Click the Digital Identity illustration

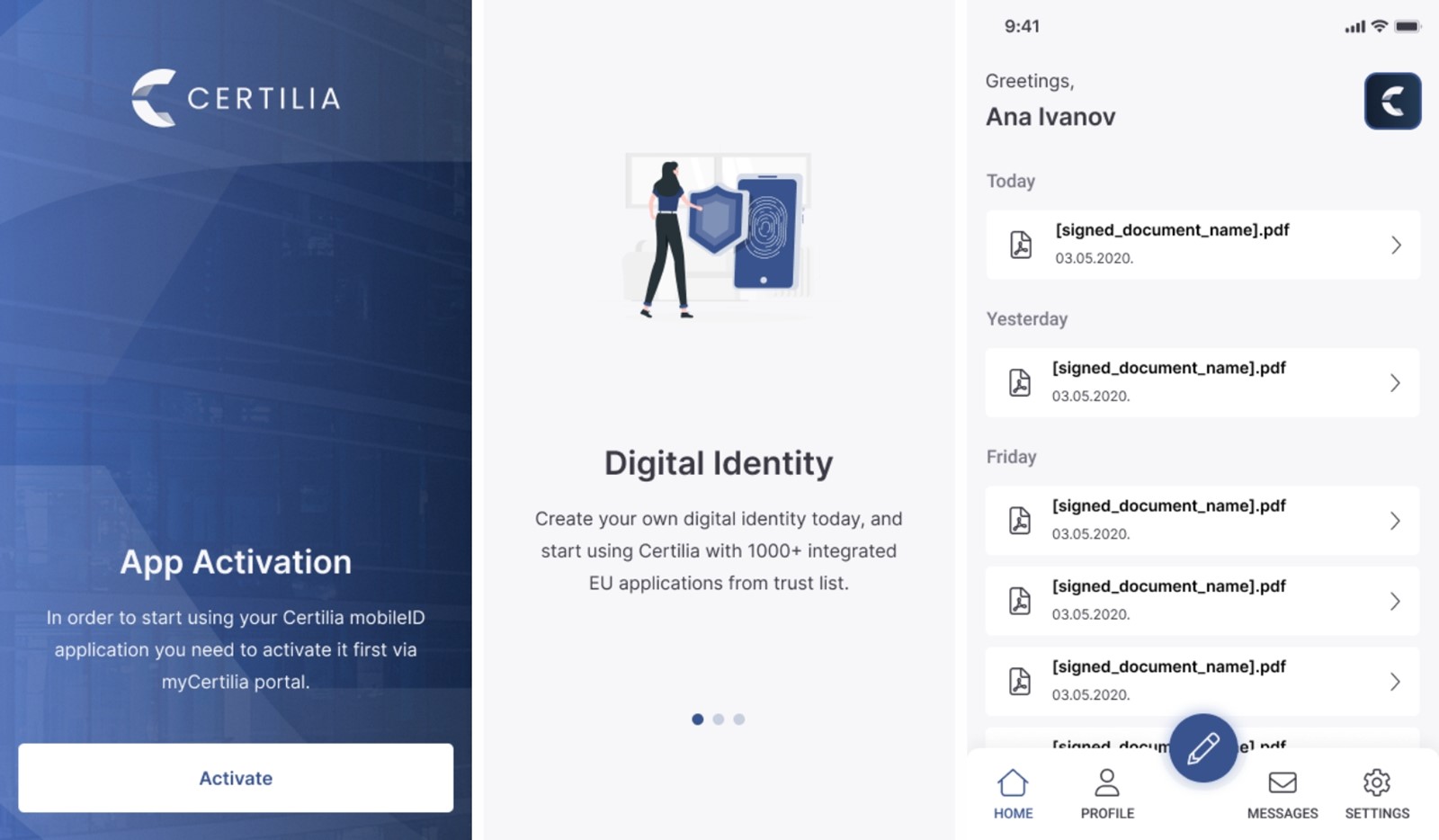(x=718, y=236)
